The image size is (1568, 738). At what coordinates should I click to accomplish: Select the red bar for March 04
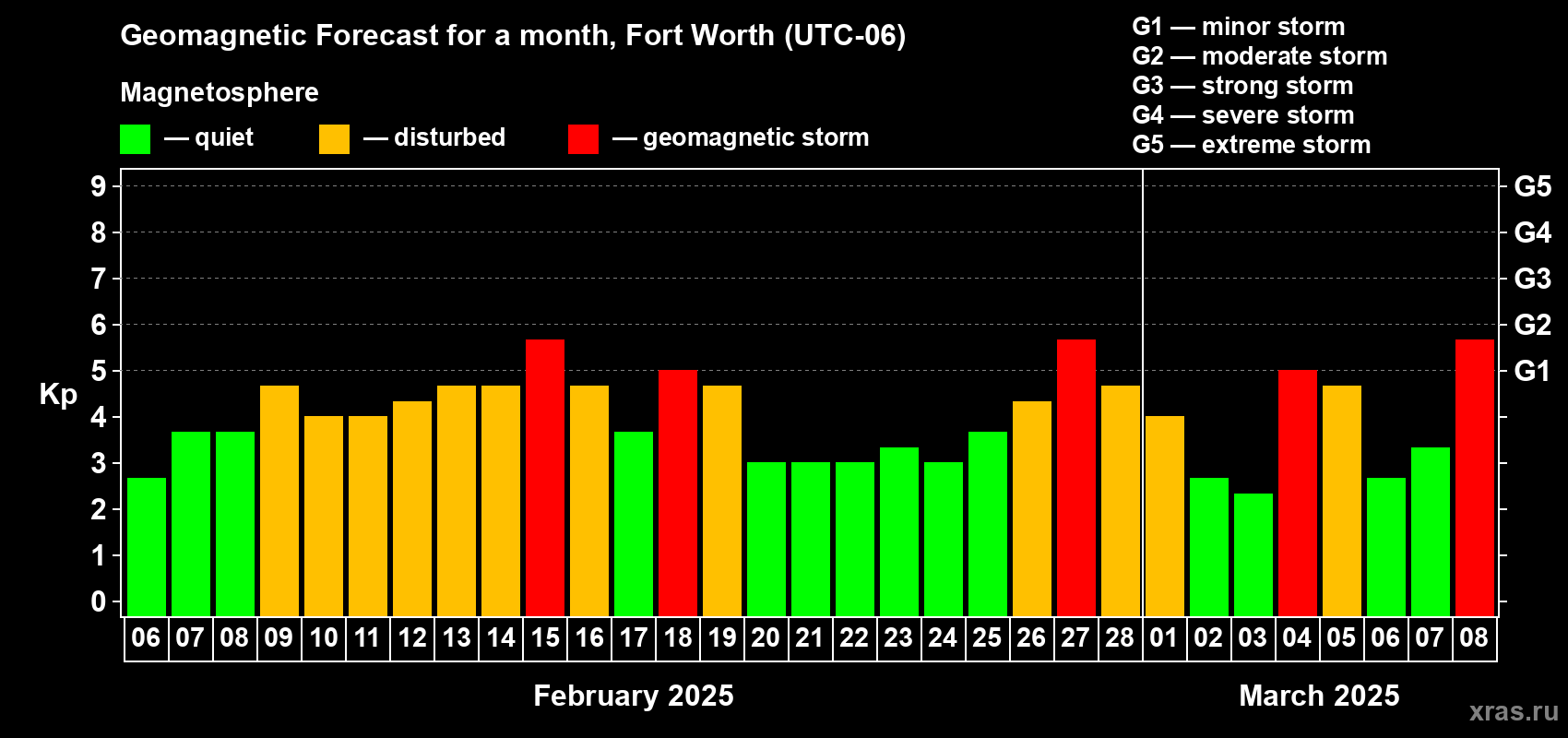(x=1298, y=494)
